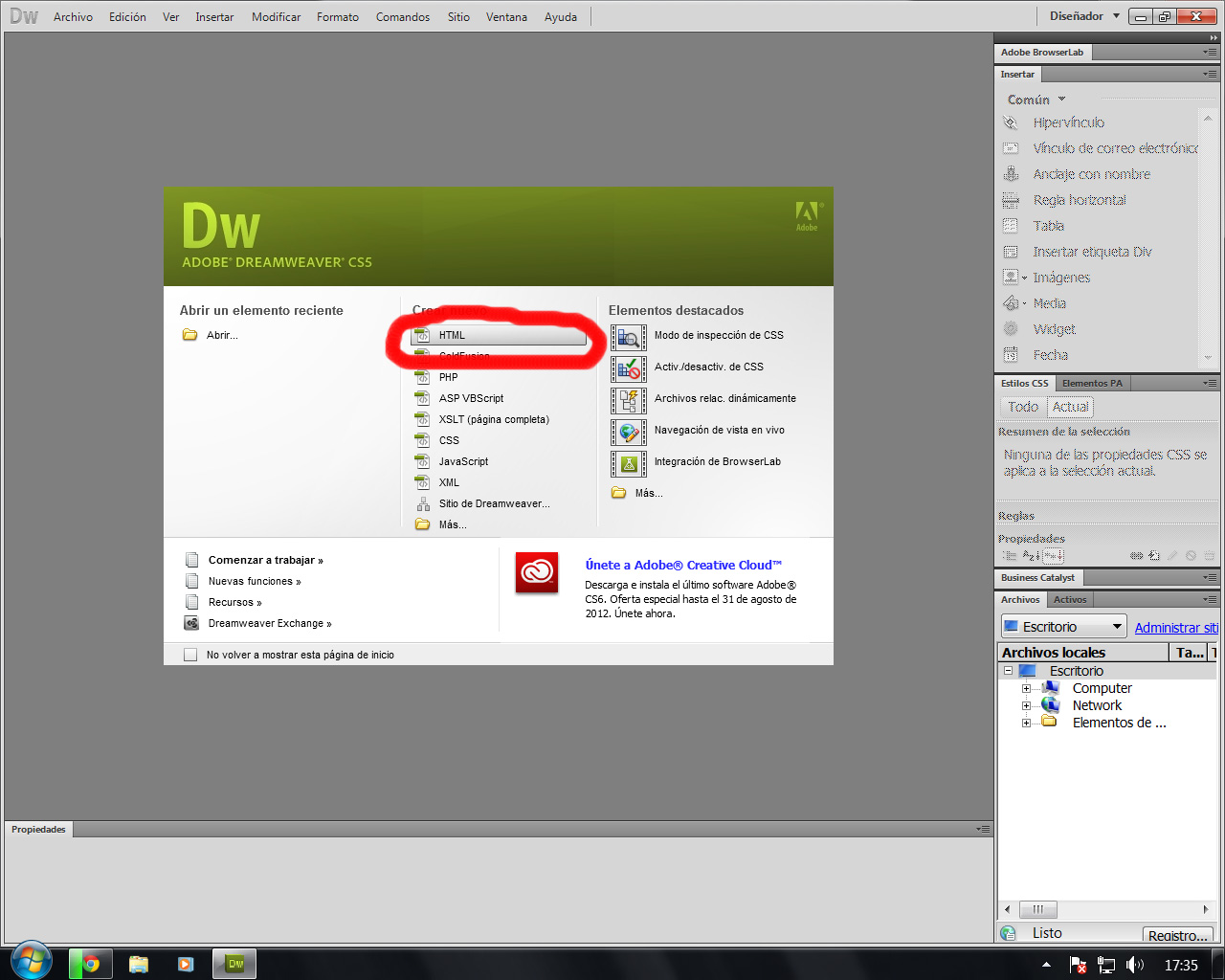The width and height of the screenshot is (1225, 980).
Task: Check No volver a mostrar esta página de inicio
Action: [x=189, y=655]
